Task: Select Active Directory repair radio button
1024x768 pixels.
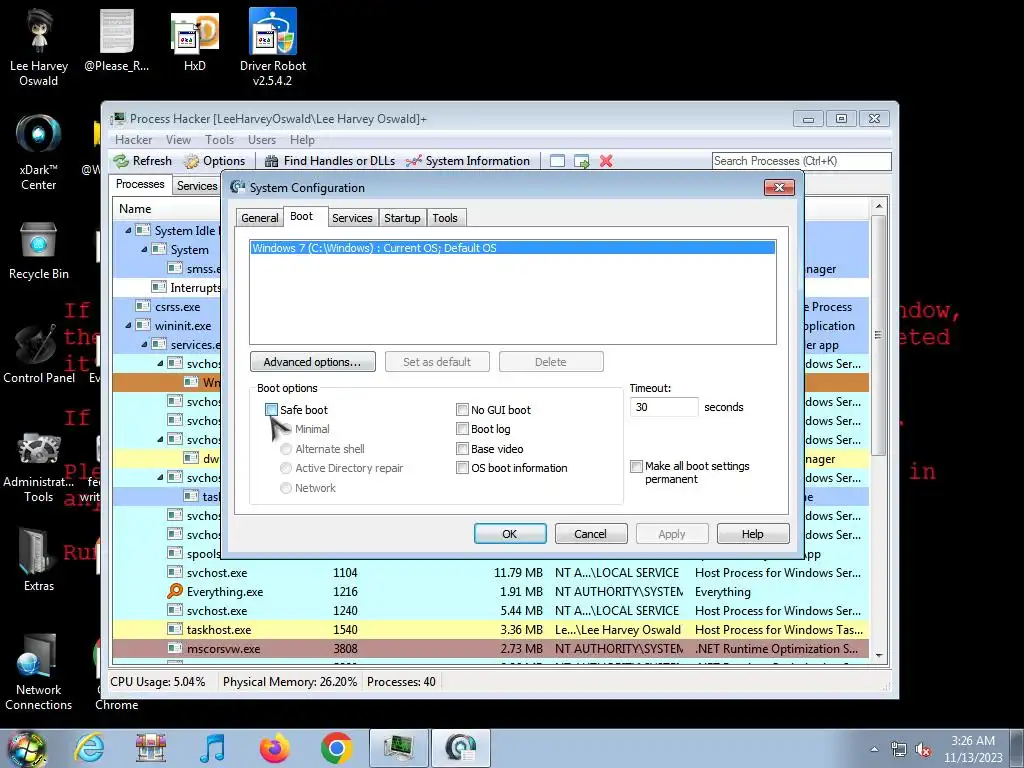Action: click(x=285, y=468)
